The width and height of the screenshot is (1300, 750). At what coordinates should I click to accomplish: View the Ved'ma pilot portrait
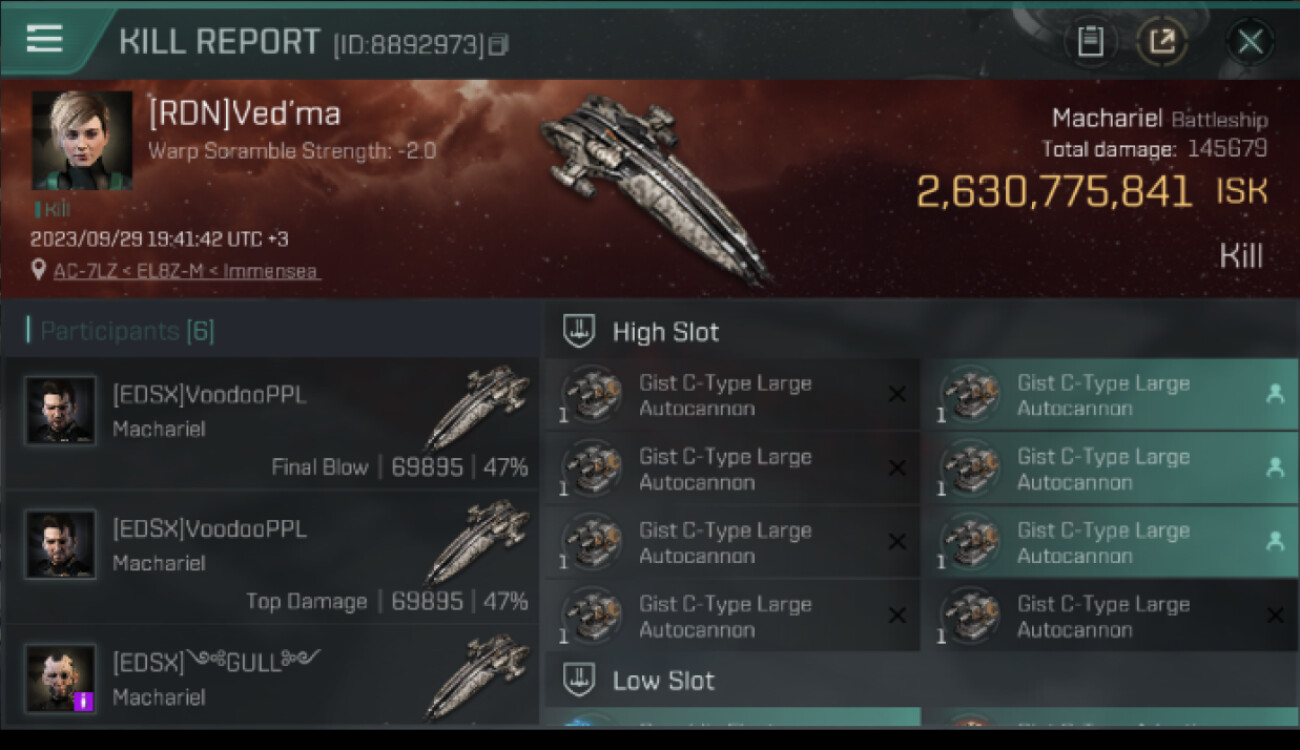pyautogui.click(x=82, y=140)
